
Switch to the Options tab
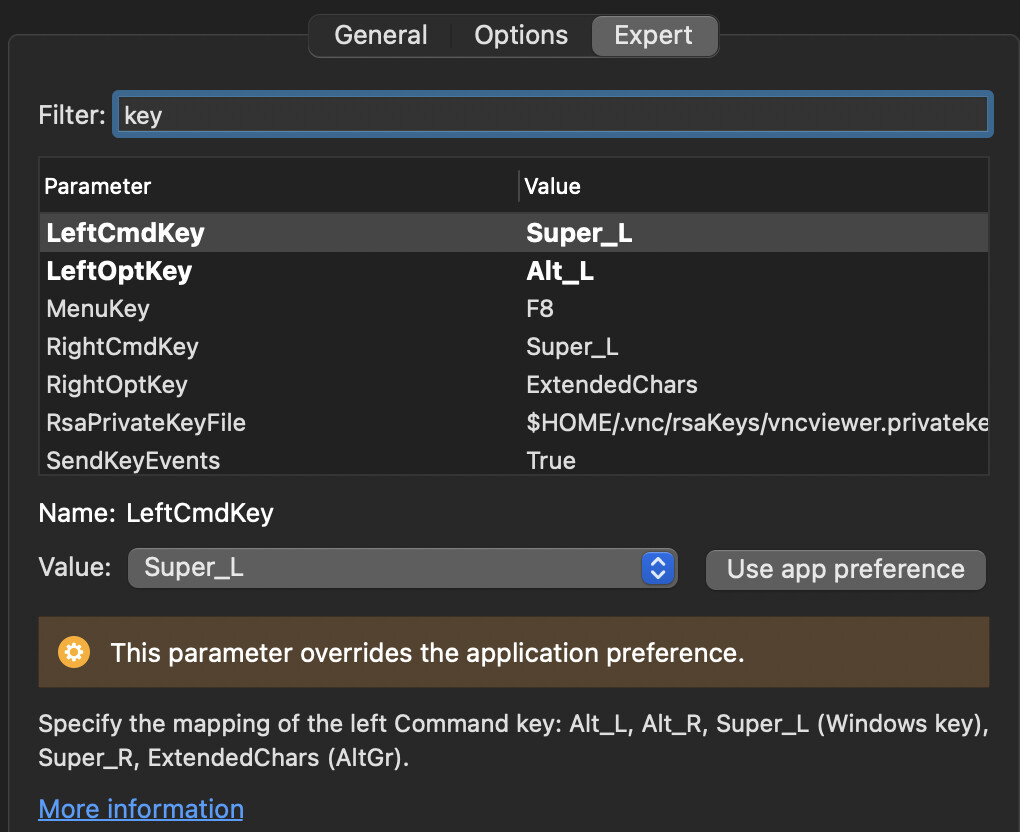click(521, 36)
